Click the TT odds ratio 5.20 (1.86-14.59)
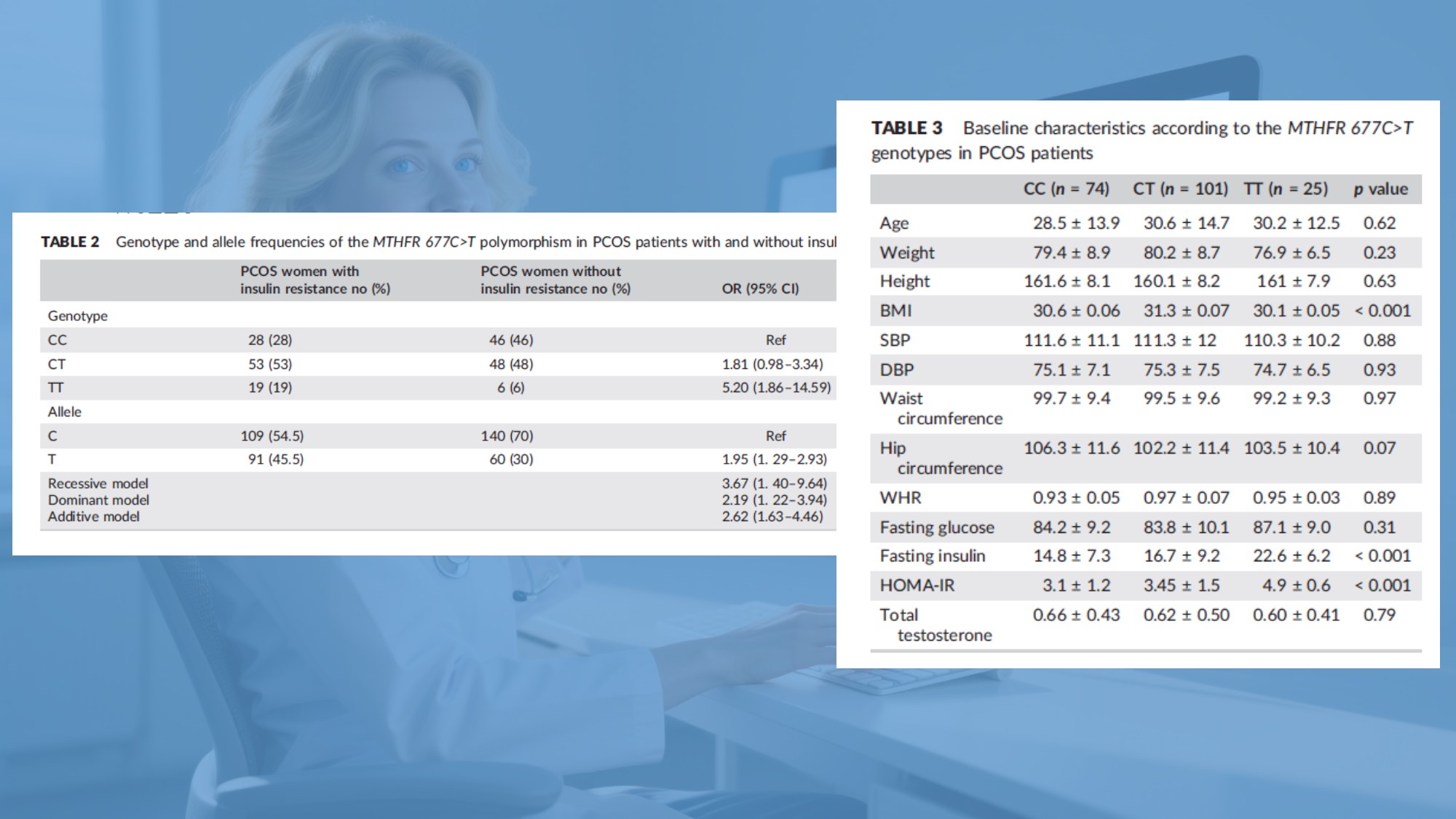 776,387
